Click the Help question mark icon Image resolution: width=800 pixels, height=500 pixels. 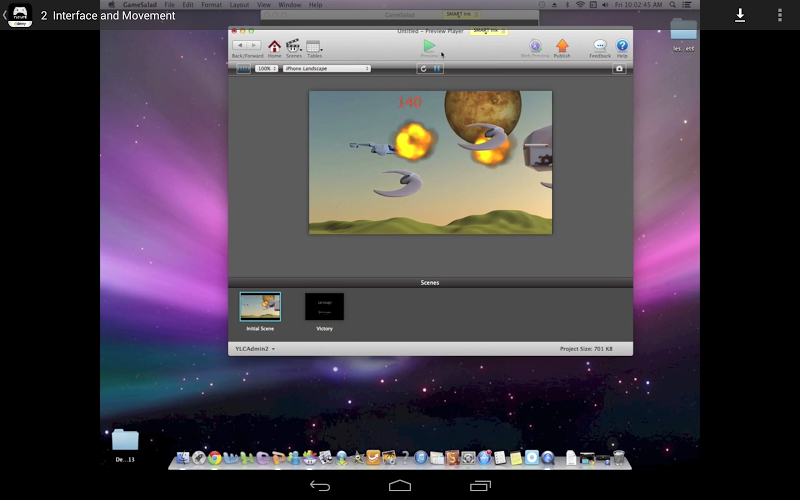[622, 46]
